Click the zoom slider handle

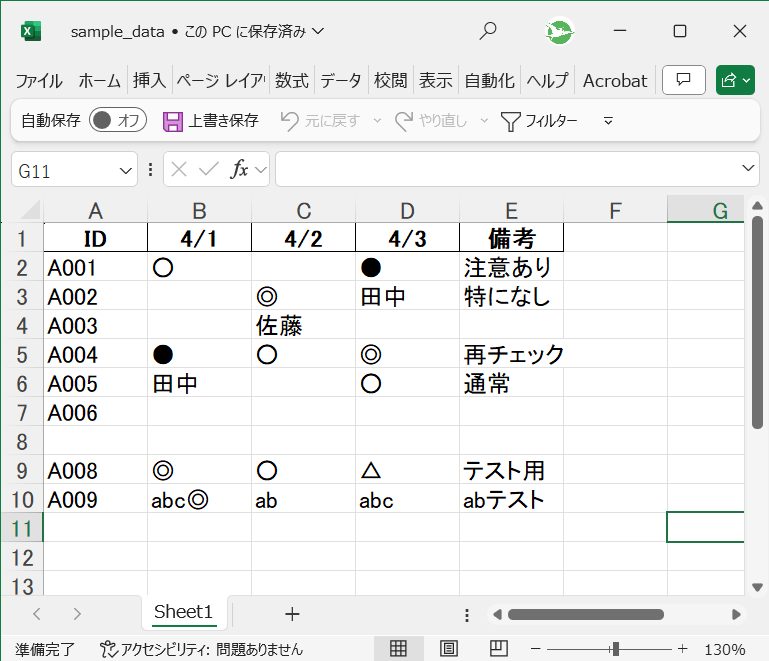coord(615,649)
